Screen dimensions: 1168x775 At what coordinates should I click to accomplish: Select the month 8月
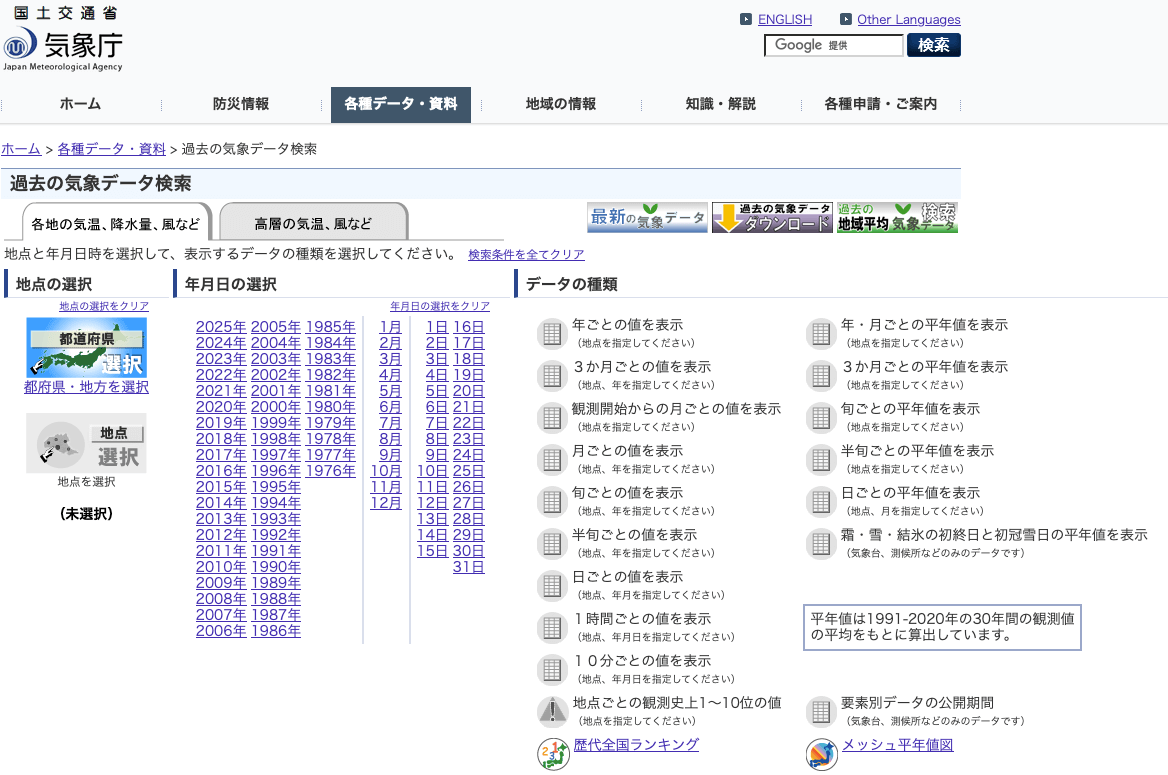point(390,439)
